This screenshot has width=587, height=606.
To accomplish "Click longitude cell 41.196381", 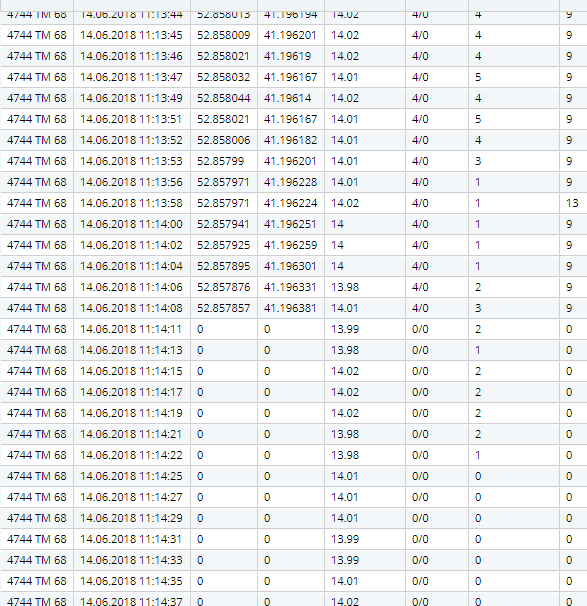I will click(x=290, y=308).
